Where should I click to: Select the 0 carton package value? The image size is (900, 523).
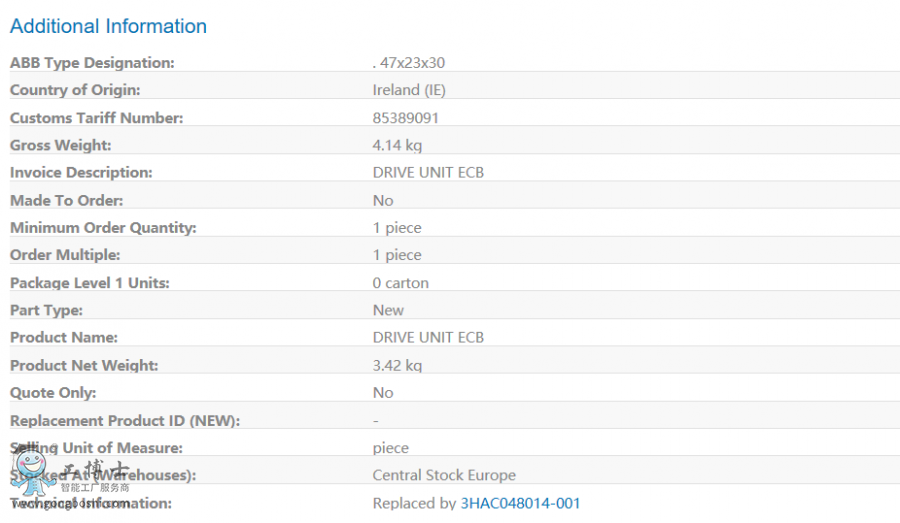click(x=401, y=283)
